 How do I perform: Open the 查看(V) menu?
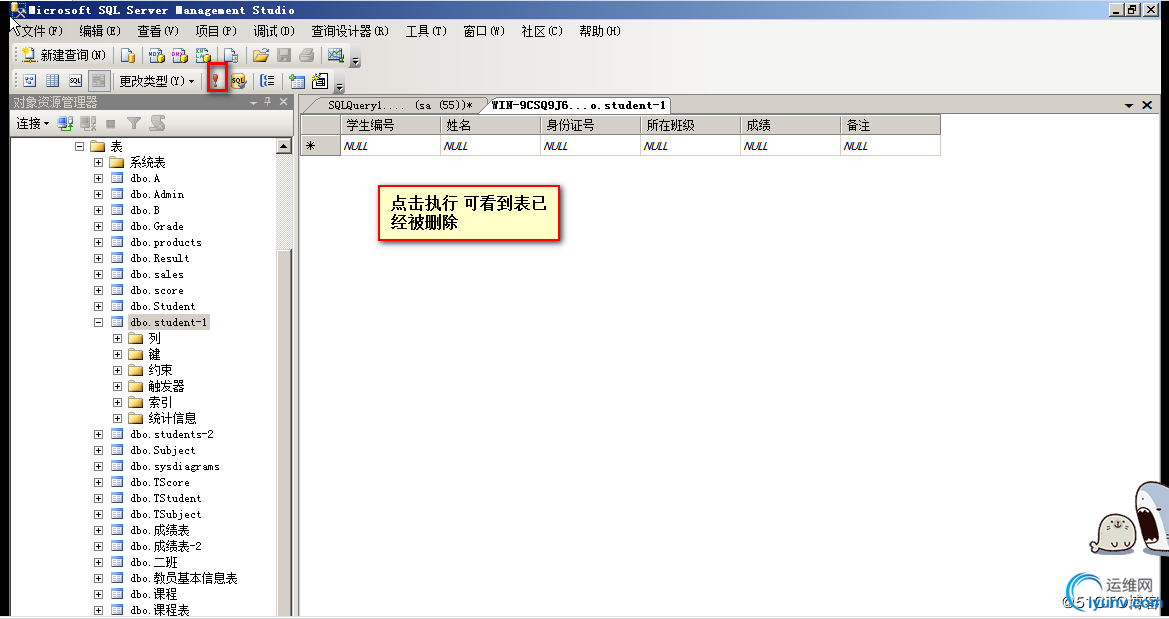point(158,31)
